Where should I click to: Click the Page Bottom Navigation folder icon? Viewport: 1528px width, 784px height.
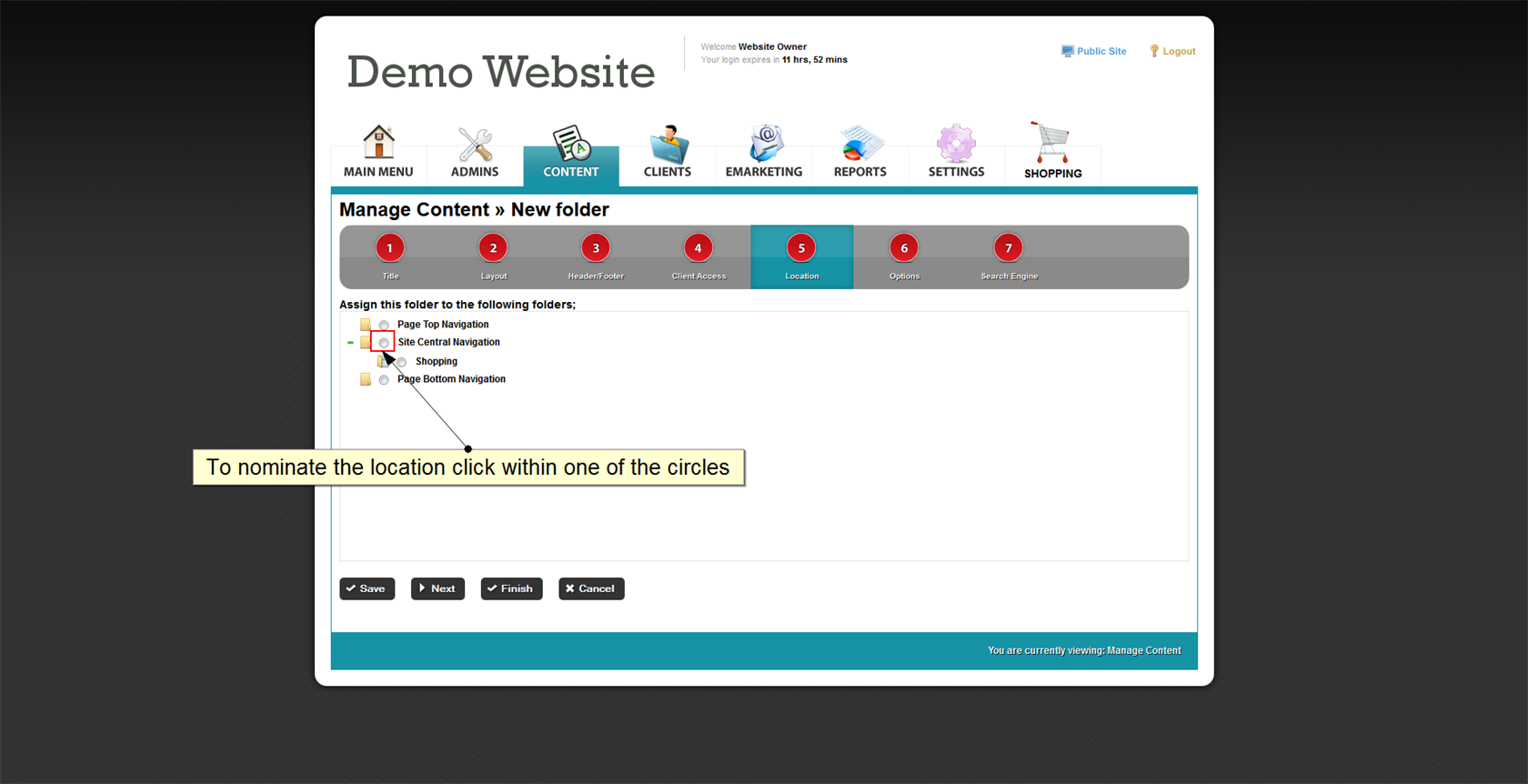[x=366, y=379]
